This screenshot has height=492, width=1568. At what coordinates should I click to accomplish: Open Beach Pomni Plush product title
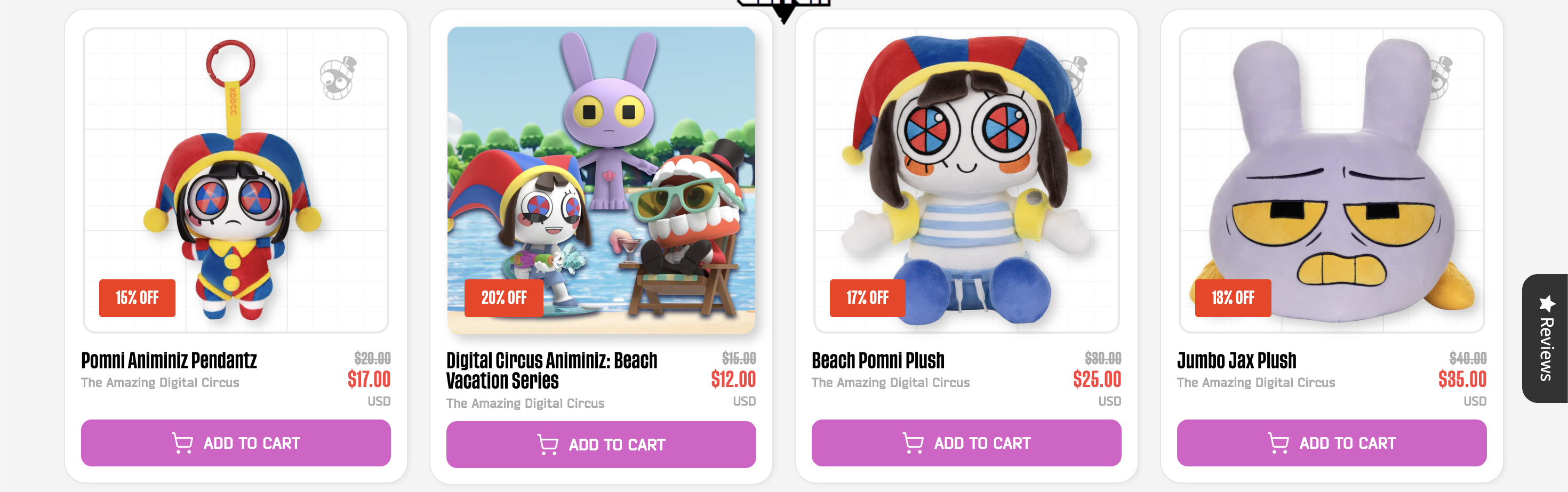click(878, 361)
